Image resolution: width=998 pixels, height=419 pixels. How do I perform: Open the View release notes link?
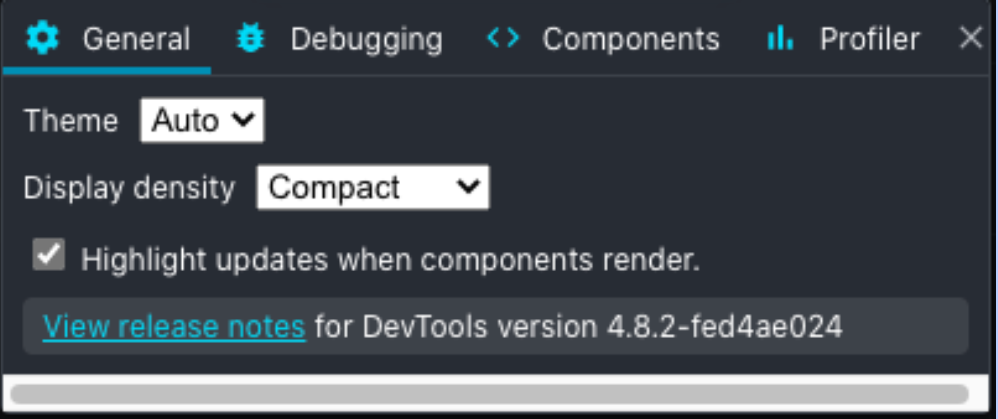tap(174, 327)
